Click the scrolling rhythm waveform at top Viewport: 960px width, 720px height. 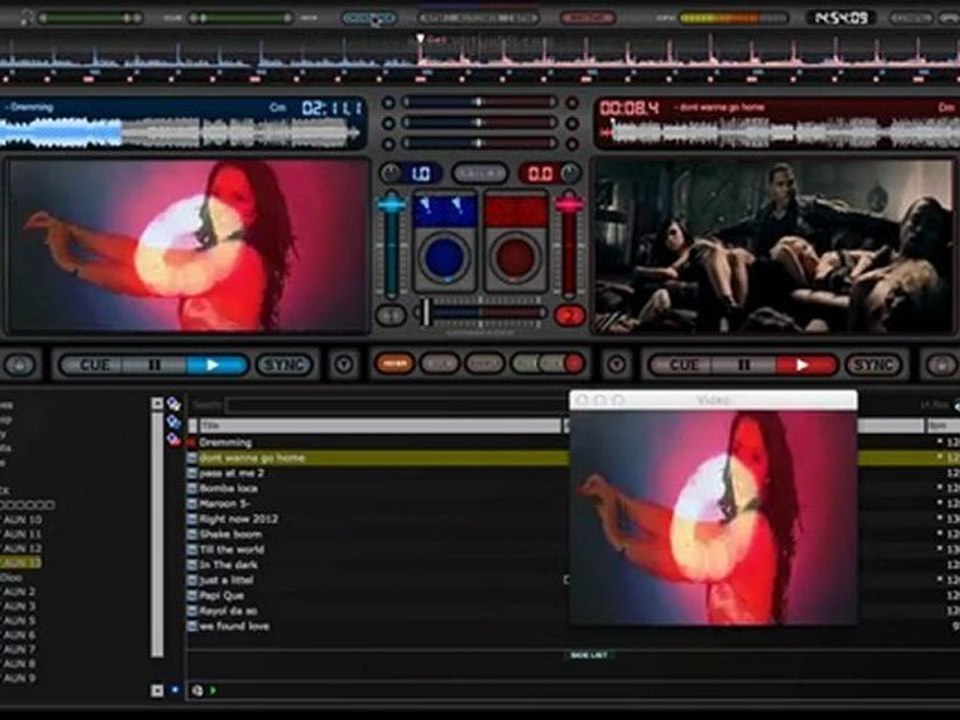point(480,59)
